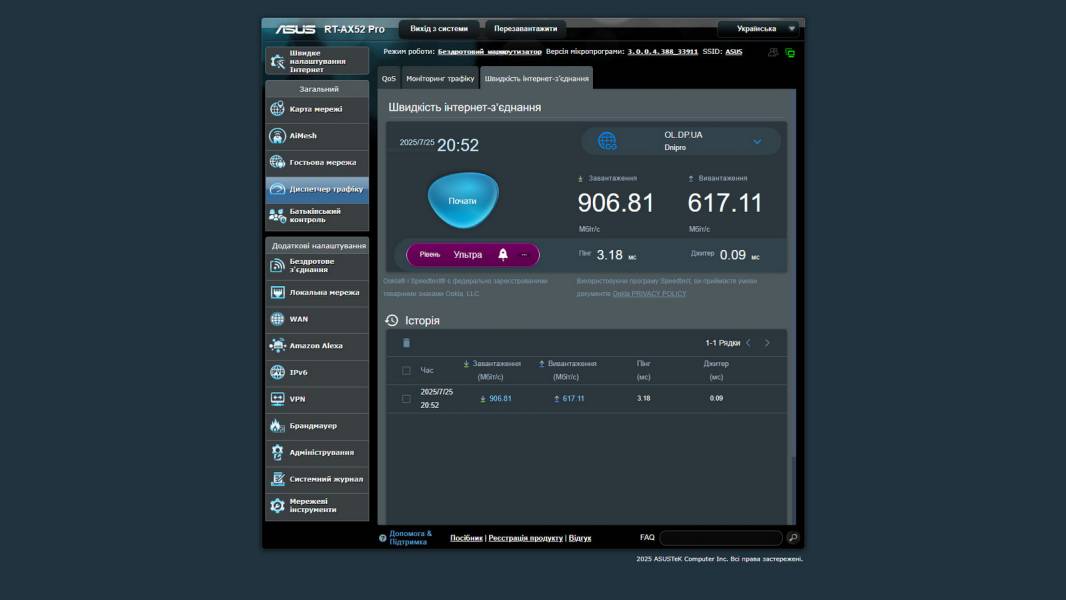This screenshot has height=600, width=1066.
Task: Check the select-all checkbox in history header
Action: click(x=406, y=371)
